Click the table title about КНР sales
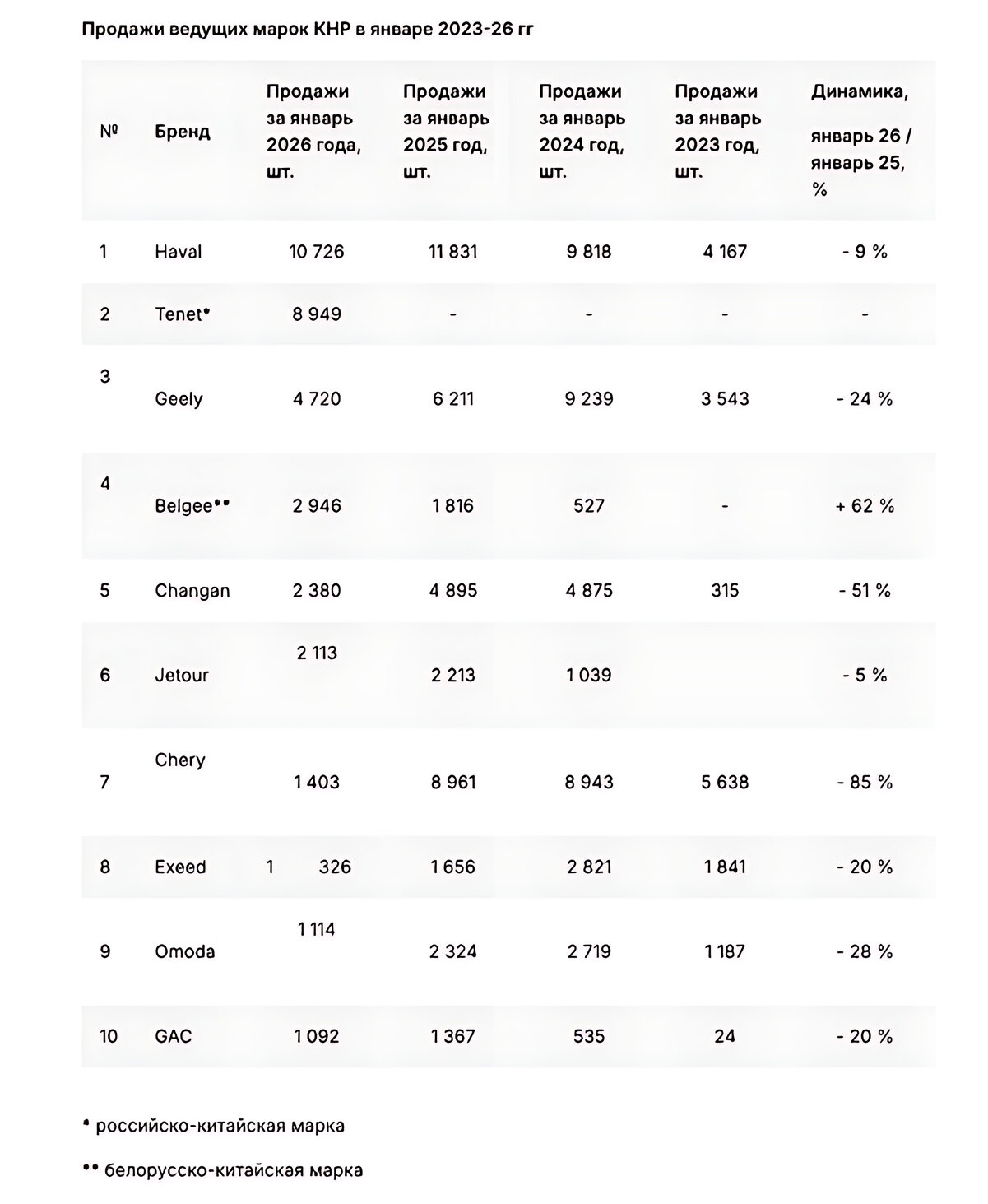The height and width of the screenshot is (1204, 988). 308,30
